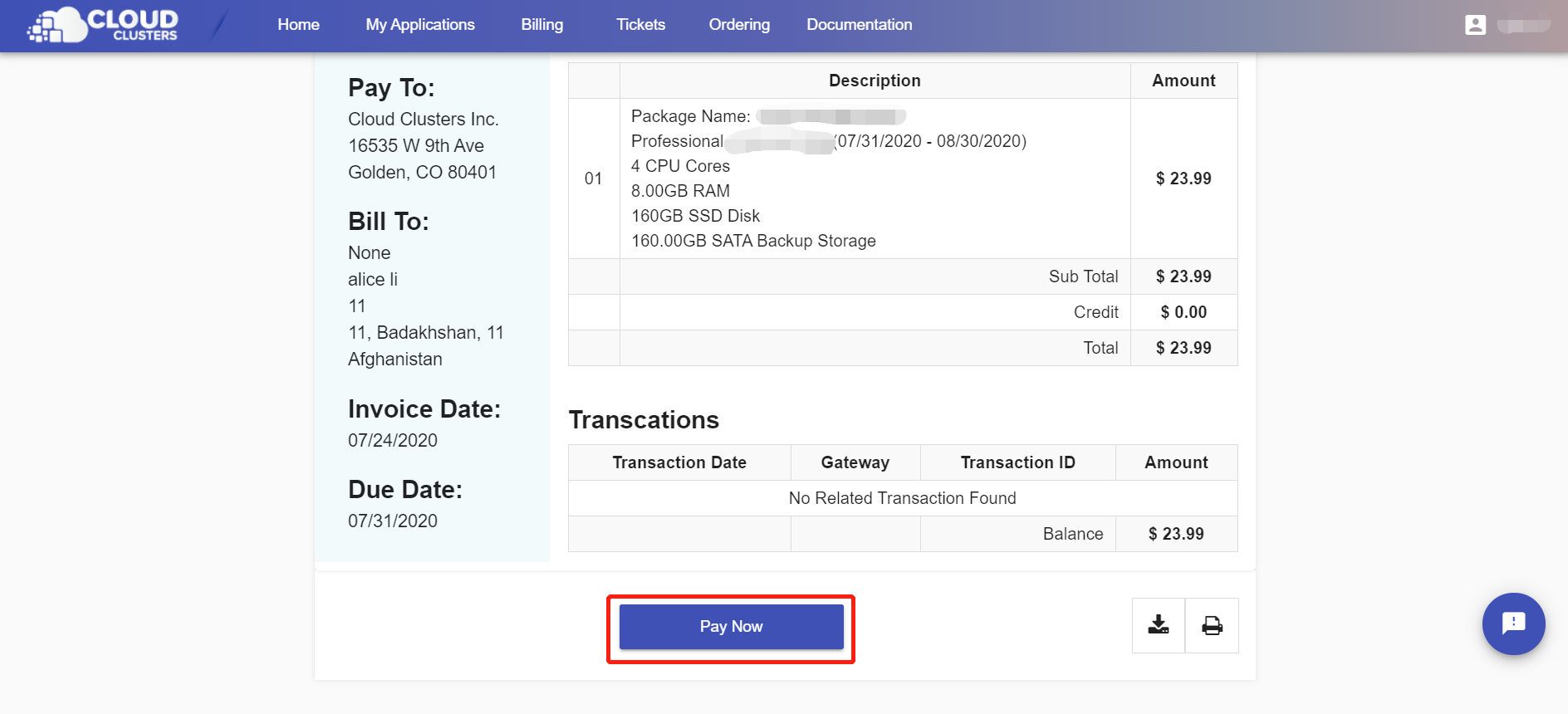Screen dimensions: 1568x714
Task: Click the Transcations section heading
Action: tap(644, 420)
